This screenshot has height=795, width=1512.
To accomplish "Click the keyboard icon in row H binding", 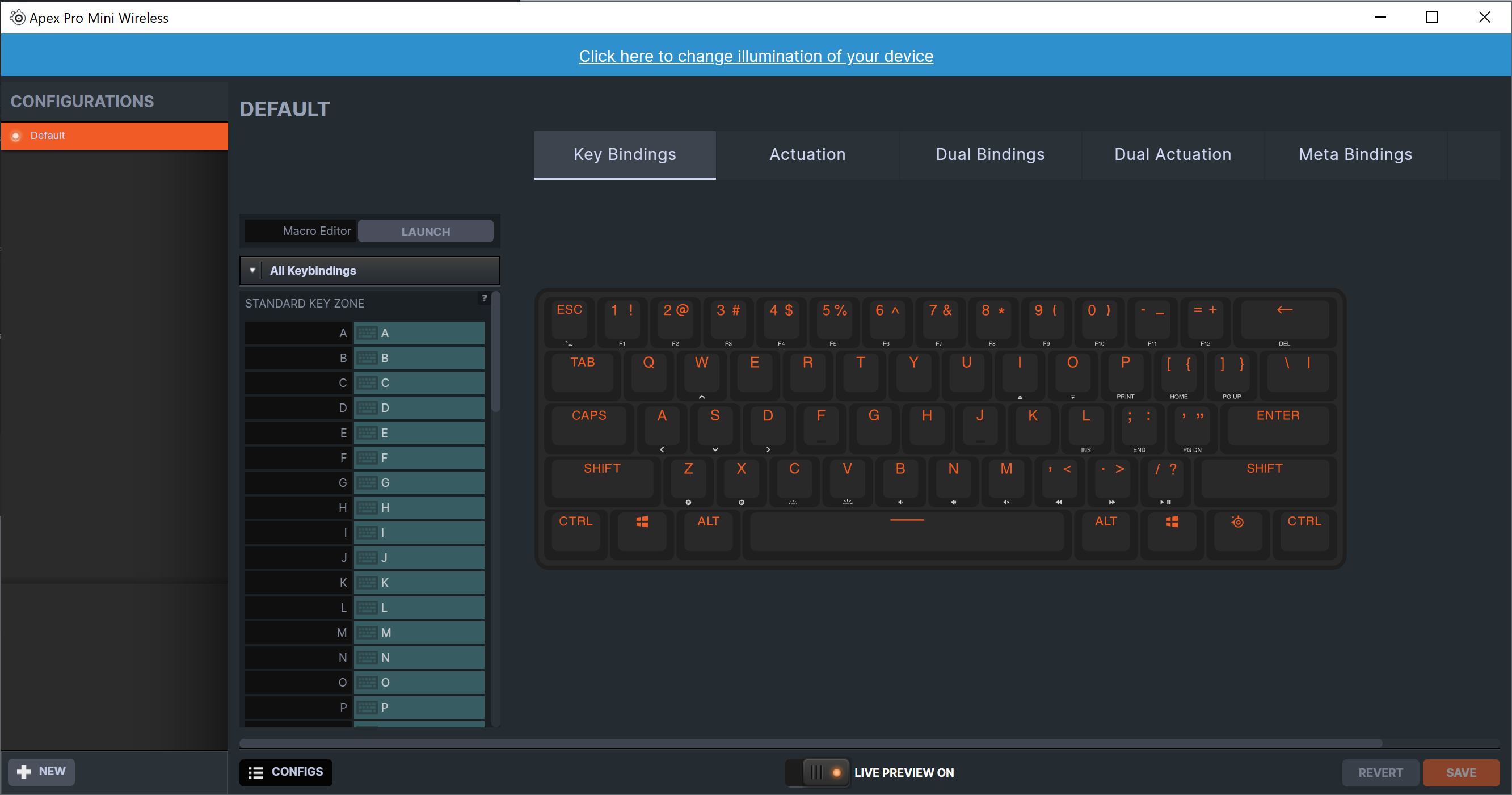I will coord(367,508).
